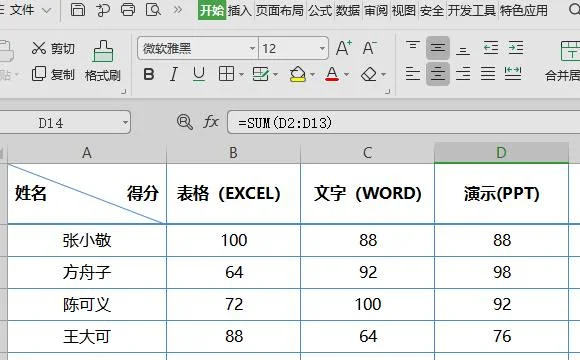Viewport: 580px width, 360px height.
Task: Switch to the 开始 tab
Action: [212, 10]
